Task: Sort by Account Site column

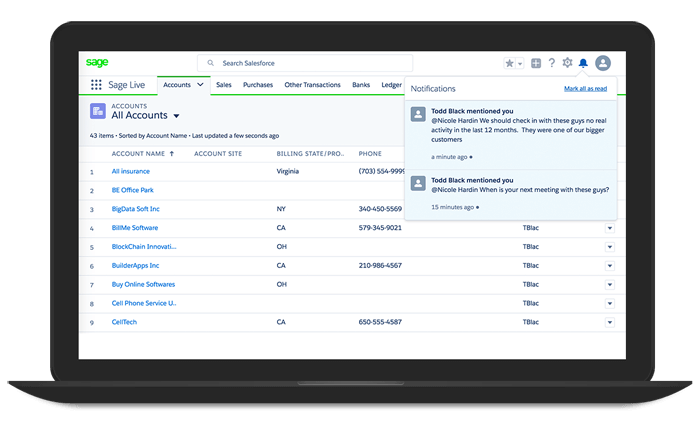Action: (x=218, y=154)
